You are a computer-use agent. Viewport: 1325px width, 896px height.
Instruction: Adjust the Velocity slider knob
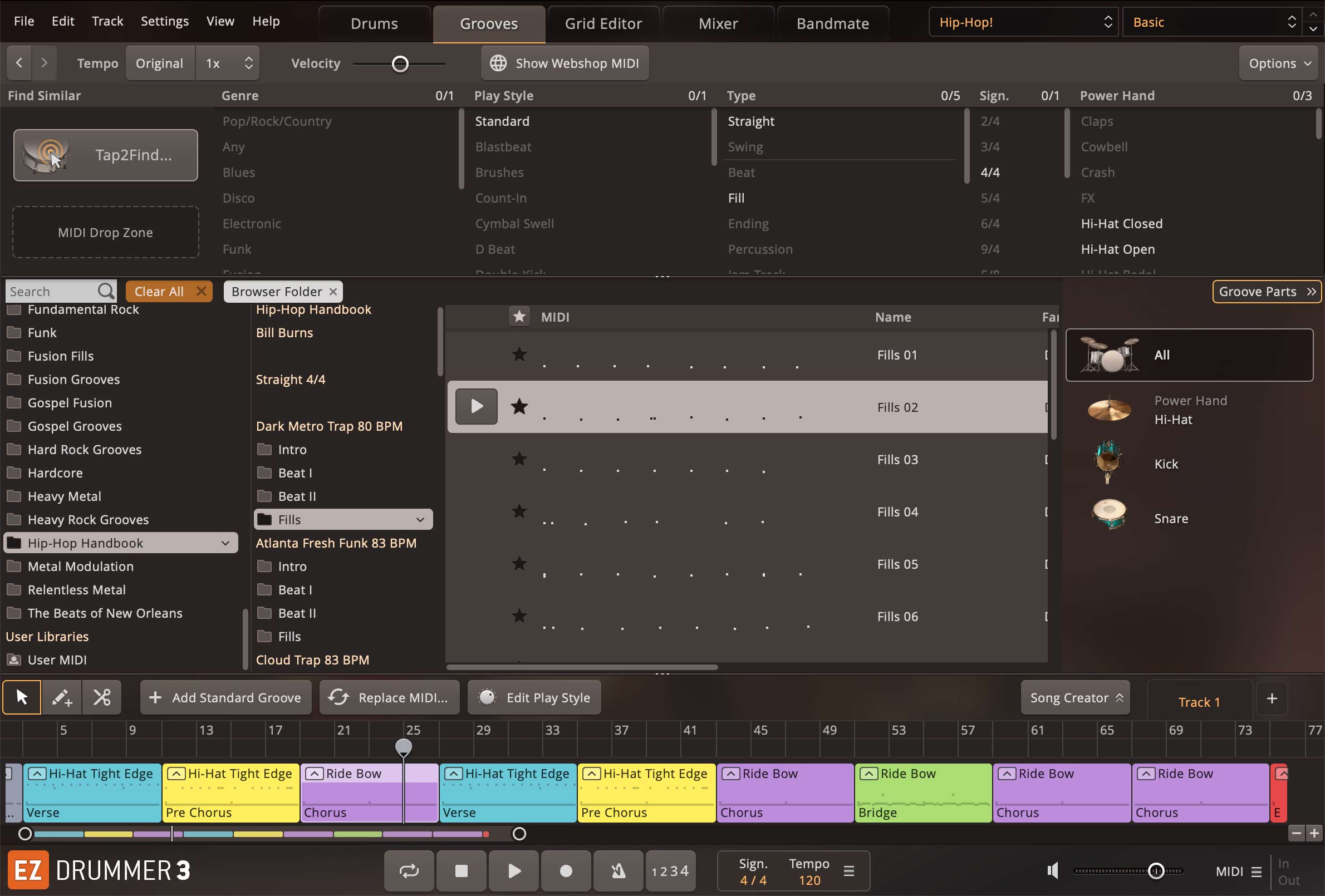coord(400,64)
